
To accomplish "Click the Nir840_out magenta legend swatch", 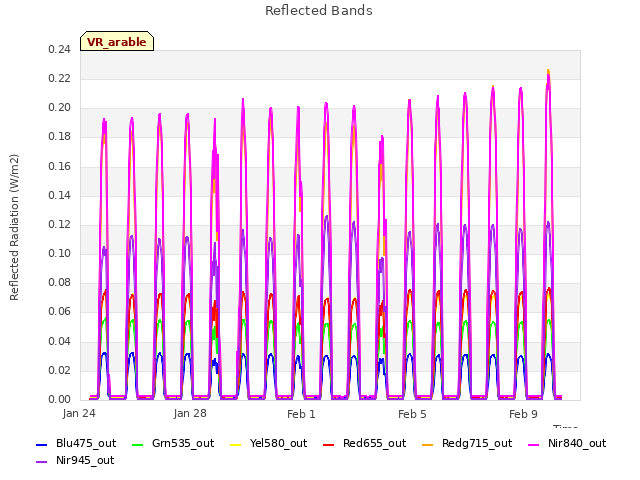I will 533,444.
